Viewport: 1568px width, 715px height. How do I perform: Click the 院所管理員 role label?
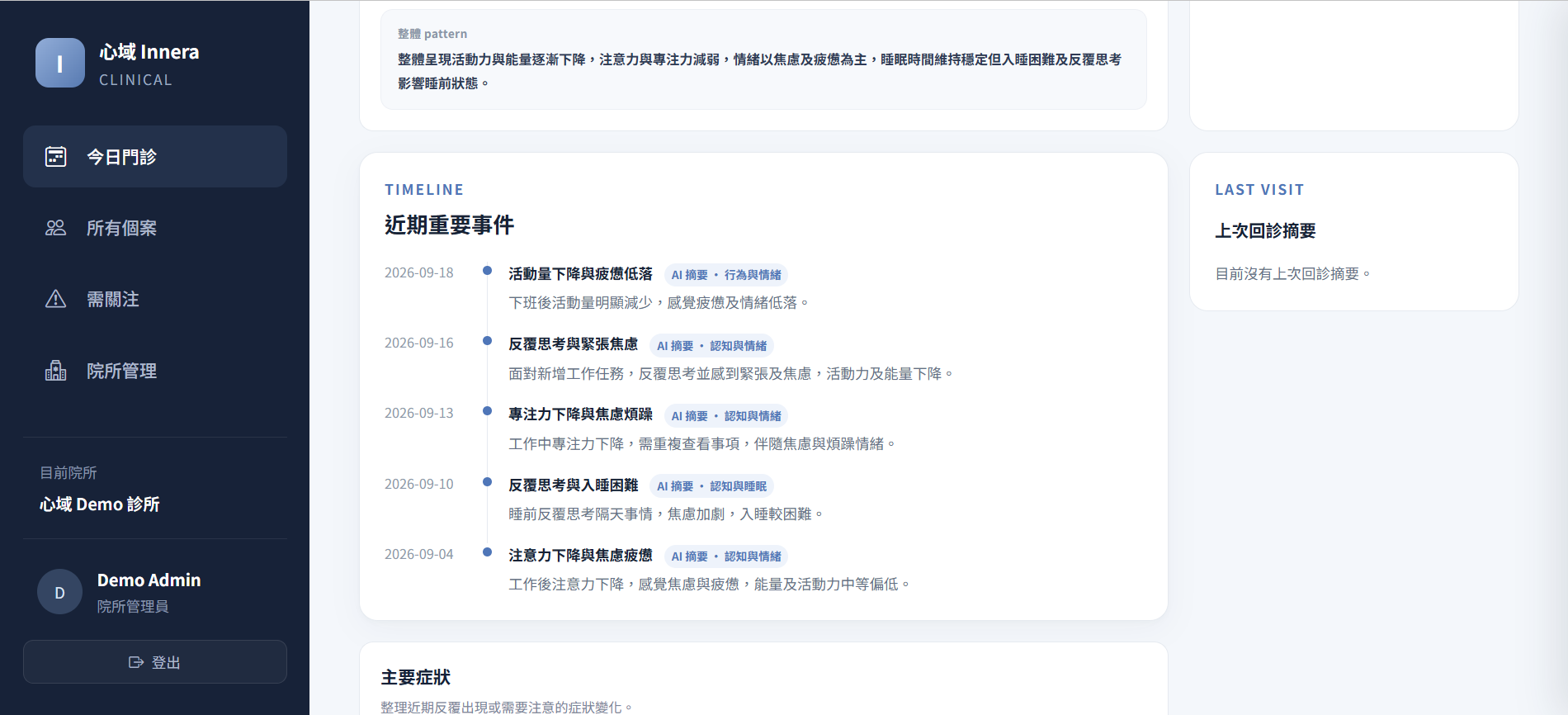point(133,606)
